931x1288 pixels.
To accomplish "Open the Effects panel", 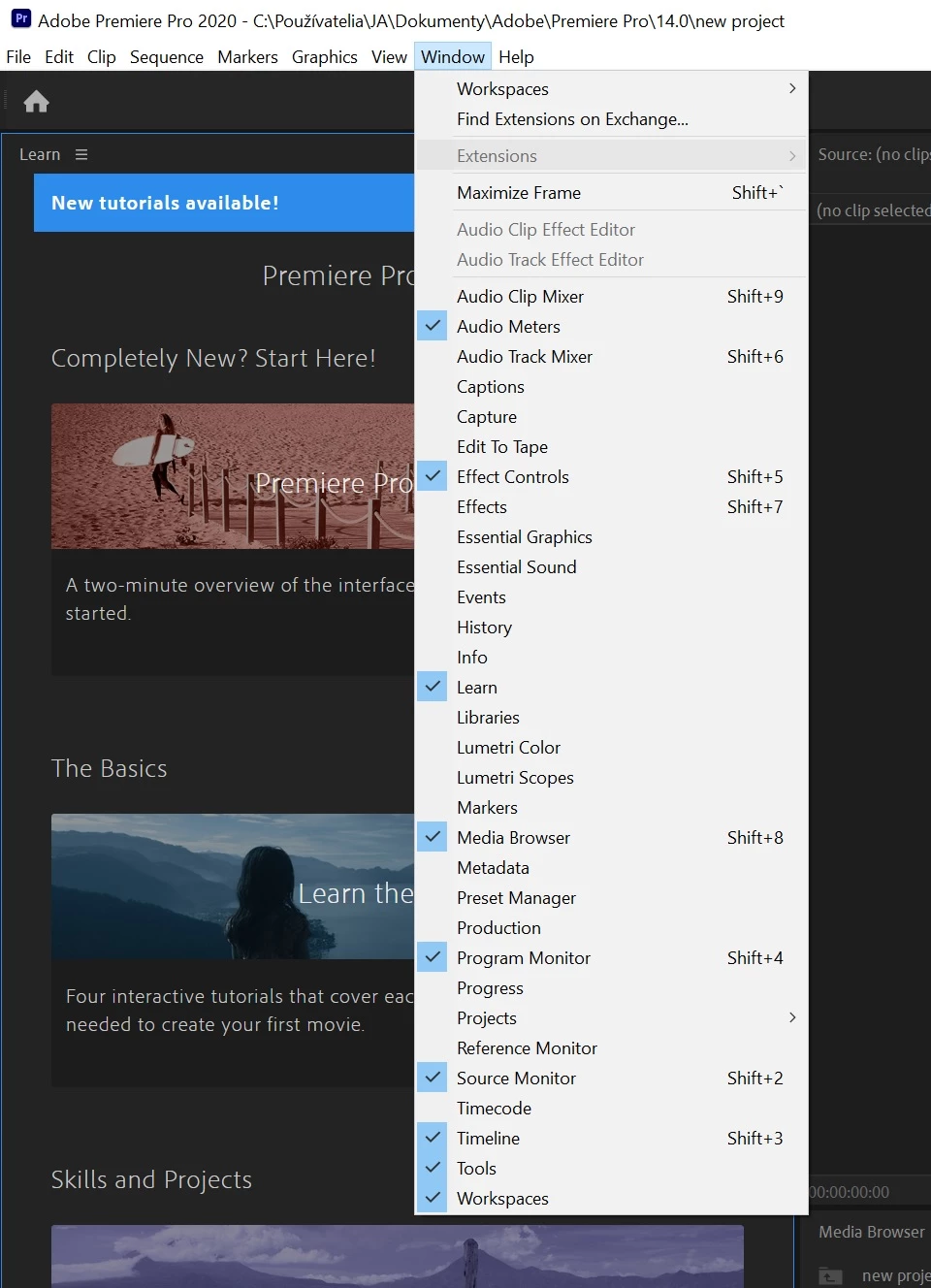I will pyautogui.click(x=611, y=507).
